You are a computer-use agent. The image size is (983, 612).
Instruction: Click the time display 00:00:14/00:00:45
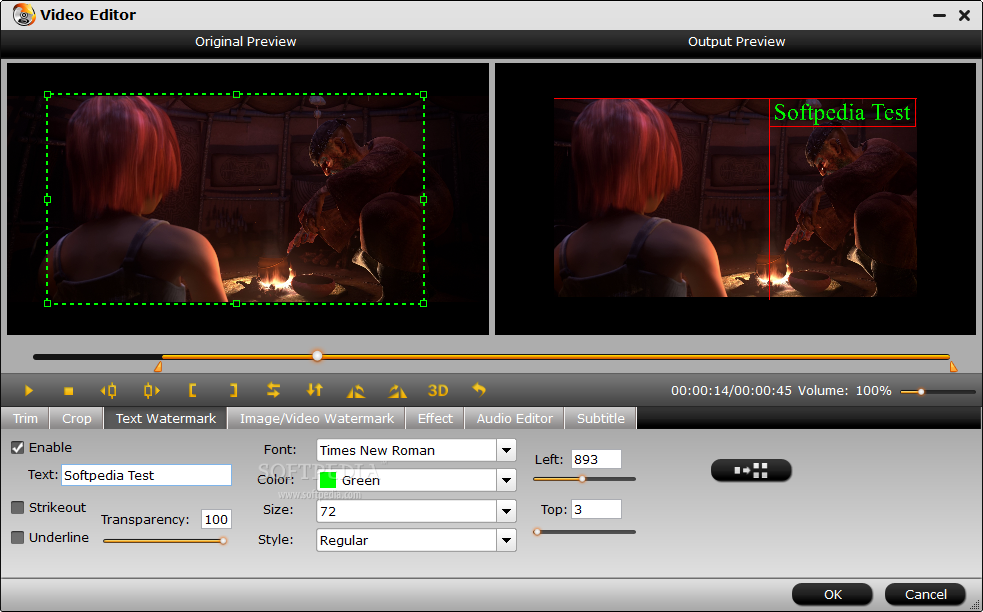(731, 391)
